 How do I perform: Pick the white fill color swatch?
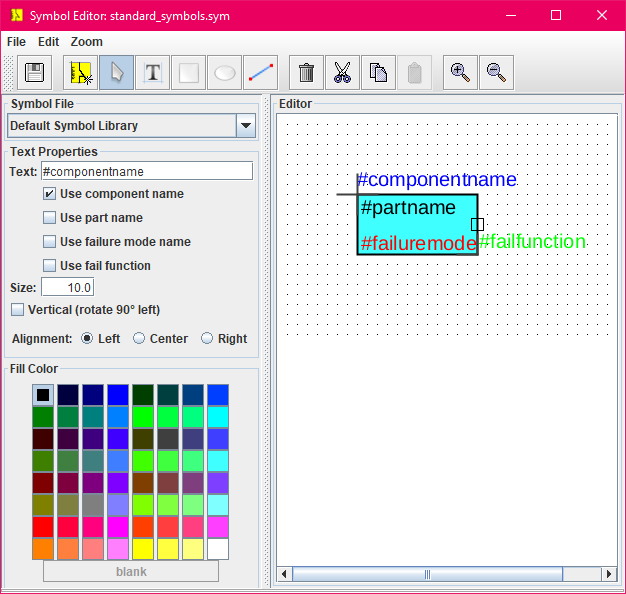coord(217,549)
